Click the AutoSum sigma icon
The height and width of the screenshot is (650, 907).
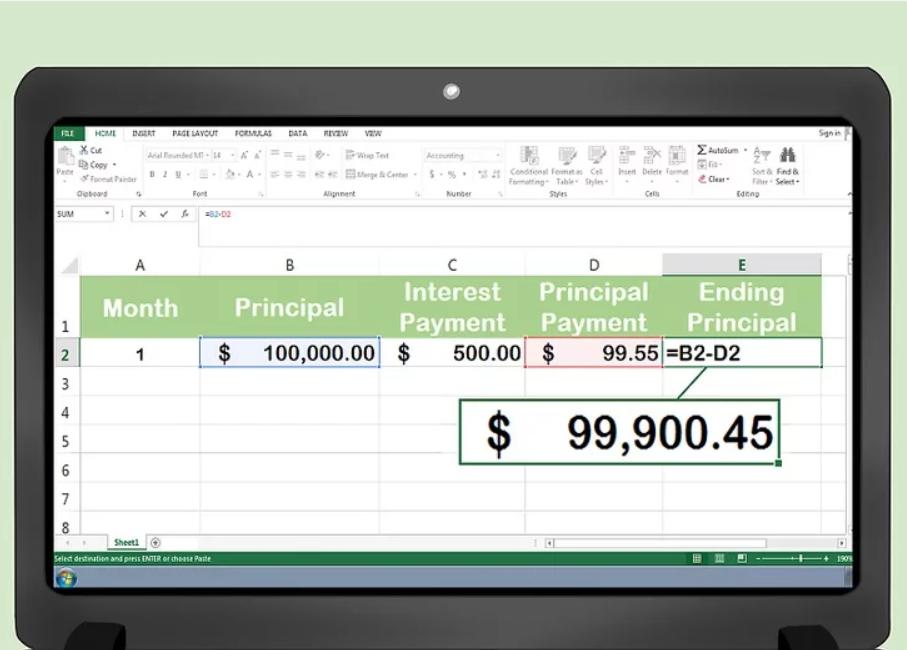pos(702,150)
